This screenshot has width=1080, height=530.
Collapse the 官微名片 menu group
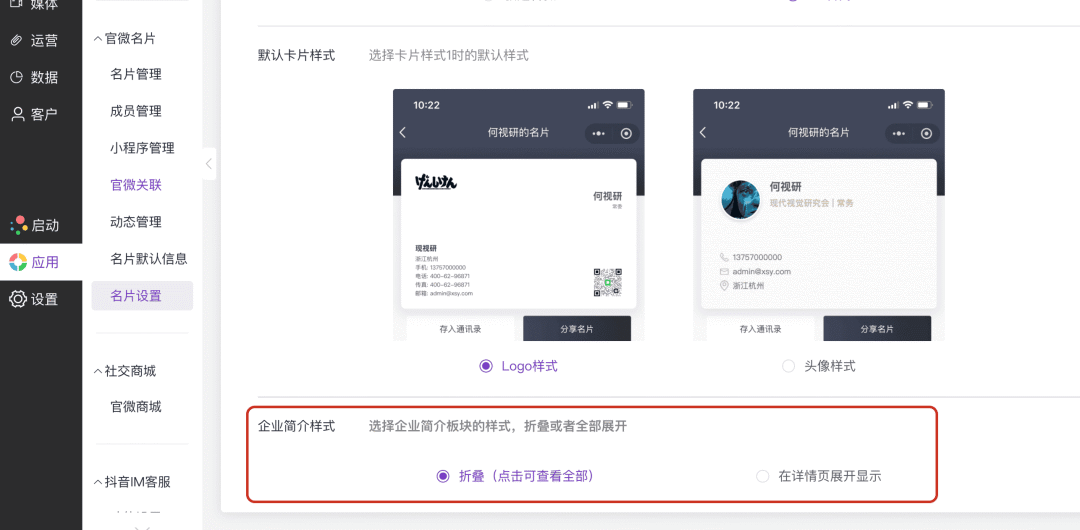click(98, 38)
